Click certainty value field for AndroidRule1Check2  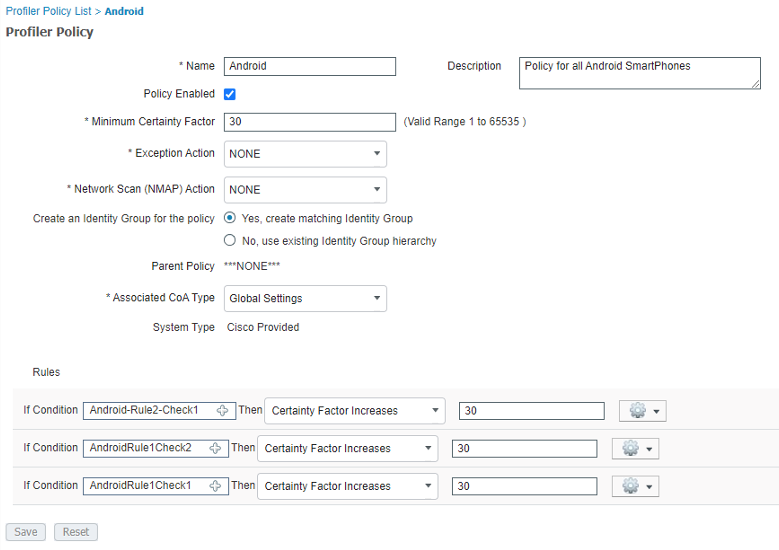tap(524, 449)
